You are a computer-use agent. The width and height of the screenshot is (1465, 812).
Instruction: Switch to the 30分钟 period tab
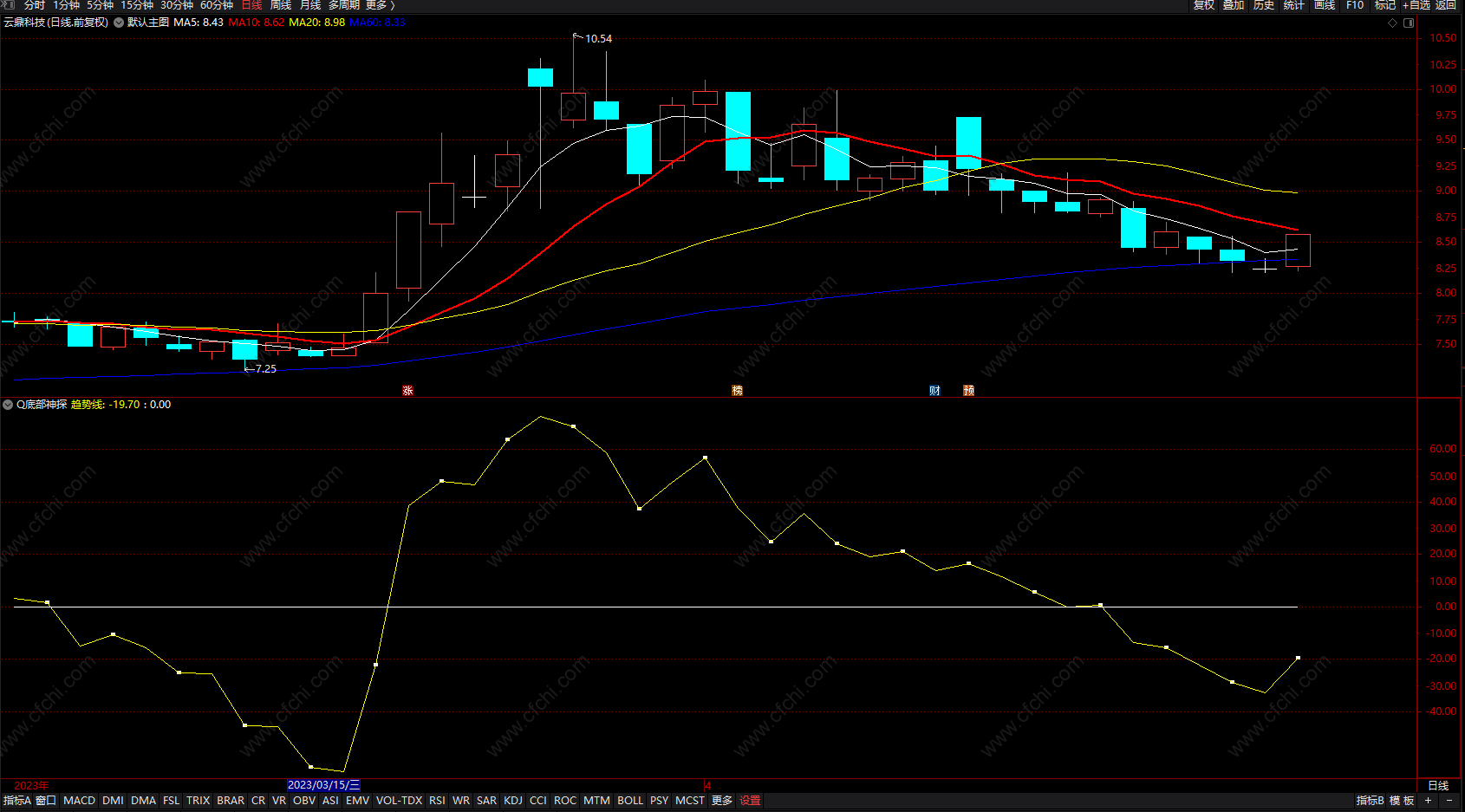click(177, 5)
